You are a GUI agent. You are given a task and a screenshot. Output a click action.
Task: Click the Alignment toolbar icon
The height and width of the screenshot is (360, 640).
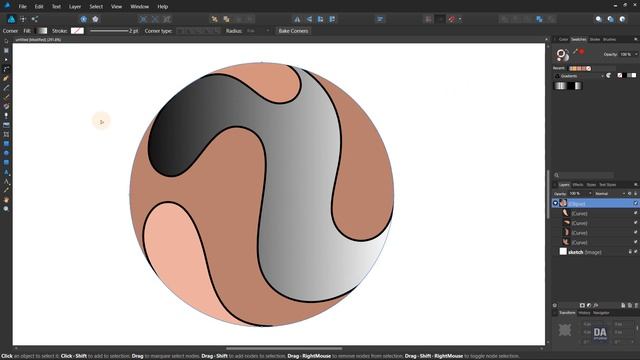380,19
